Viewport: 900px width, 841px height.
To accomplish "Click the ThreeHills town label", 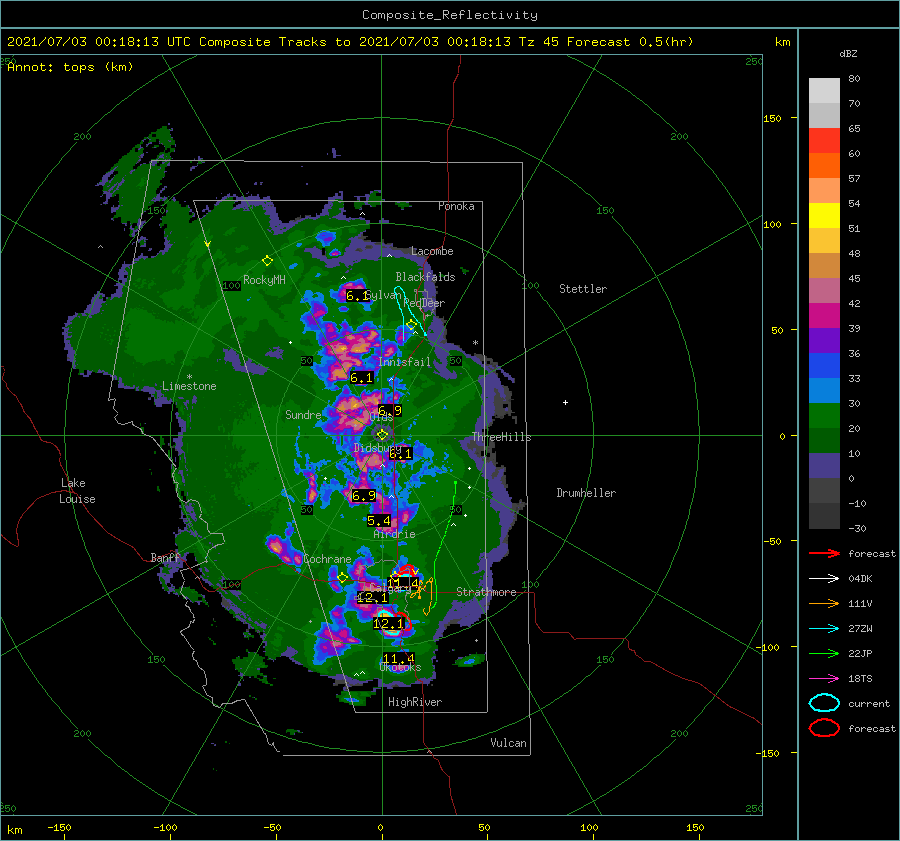I will 502,437.
